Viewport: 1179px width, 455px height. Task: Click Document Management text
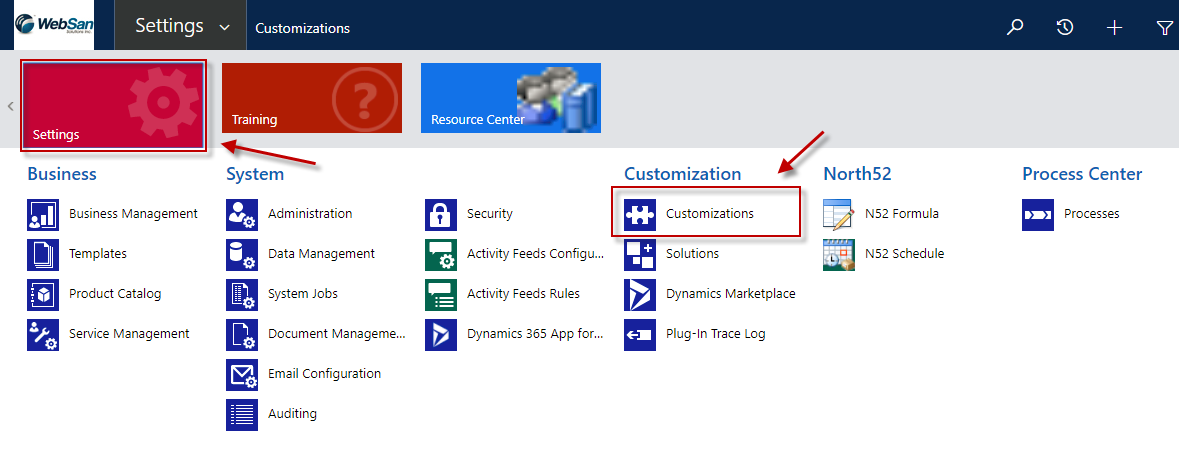pyautogui.click(x=337, y=333)
